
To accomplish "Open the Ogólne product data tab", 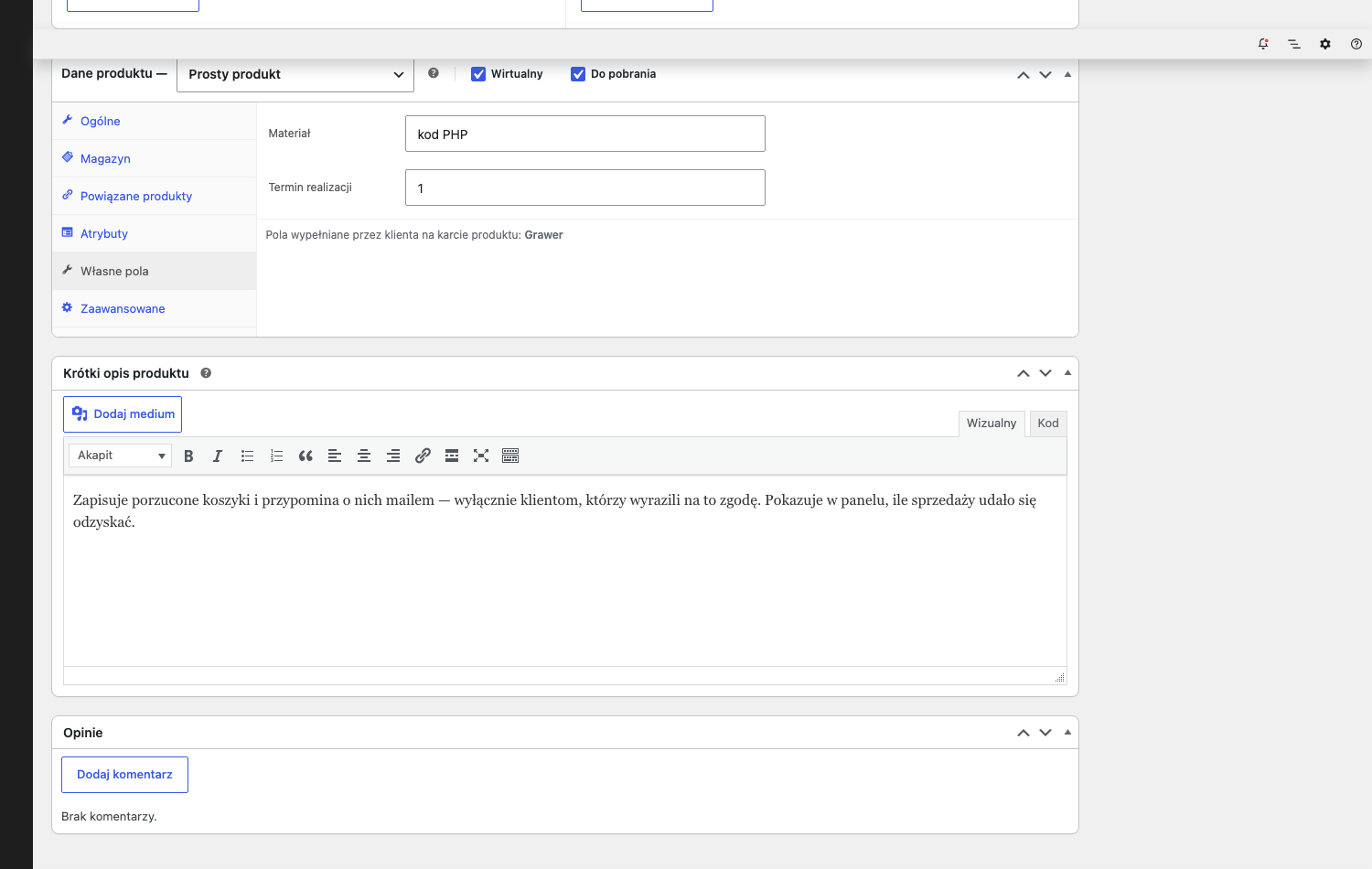I will (x=155, y=121).
